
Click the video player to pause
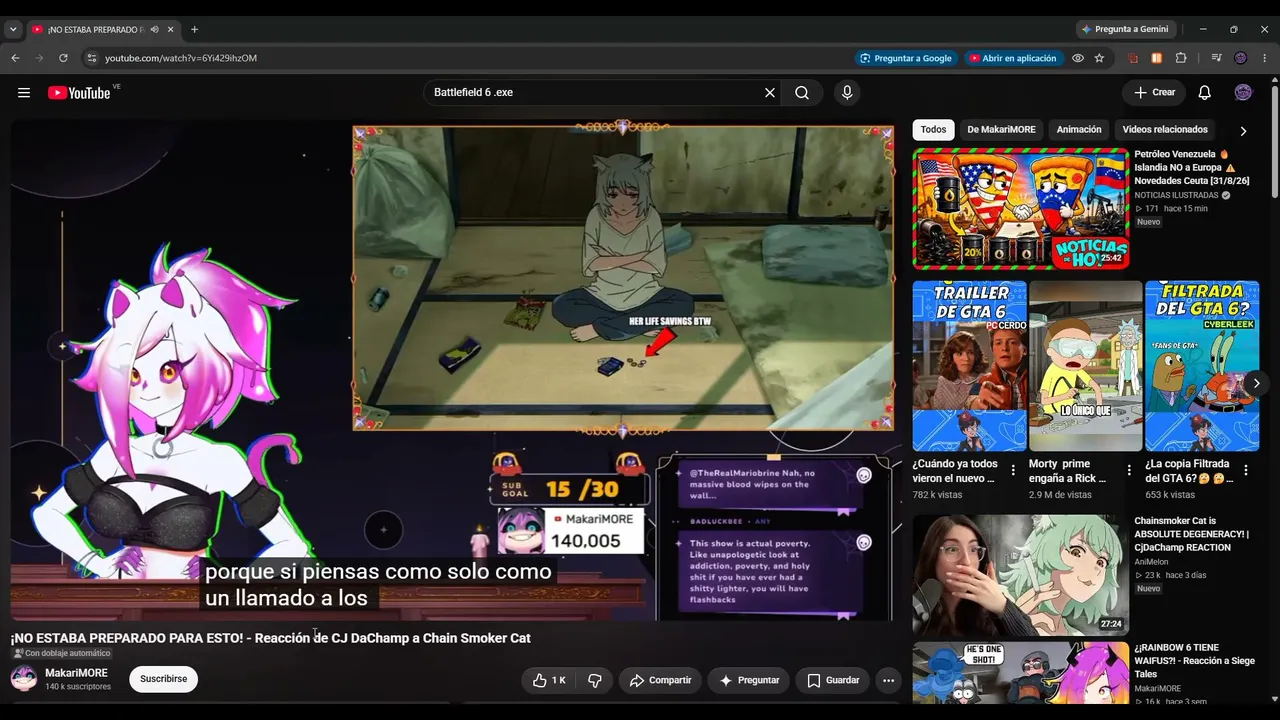click(456, 371)
